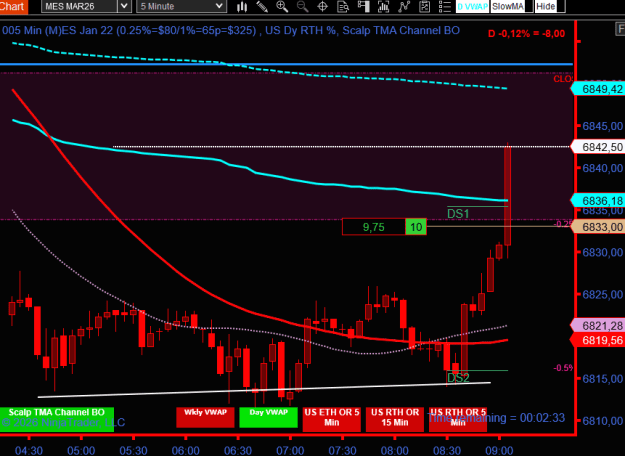The width and height of the screenshot is (625, 456).
Task: Toggle the US ETH OR 5 Min button
Action: click(x=332, y=419)
